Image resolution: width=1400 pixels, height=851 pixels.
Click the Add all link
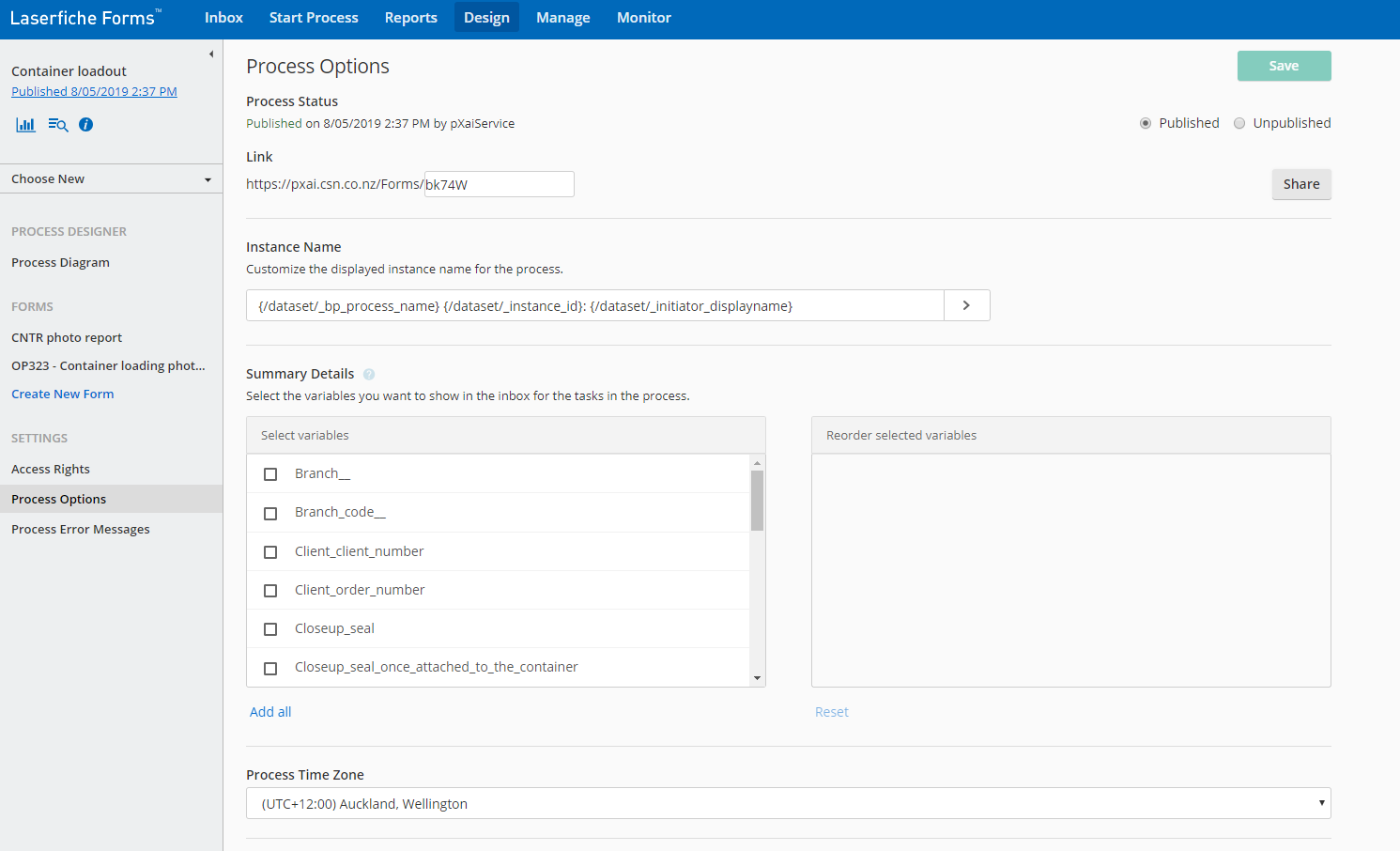click(270, 712)
